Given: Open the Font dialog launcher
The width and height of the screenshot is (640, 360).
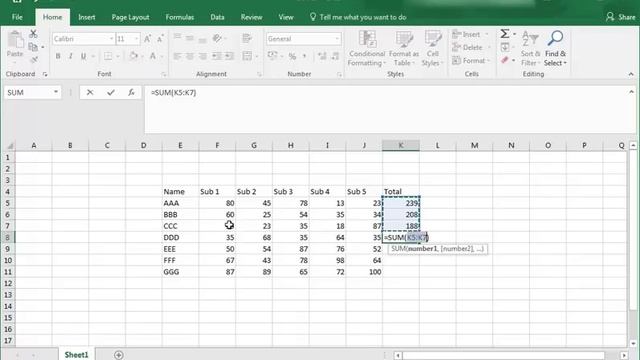Looking at the screenshot, I should [163, 74].
